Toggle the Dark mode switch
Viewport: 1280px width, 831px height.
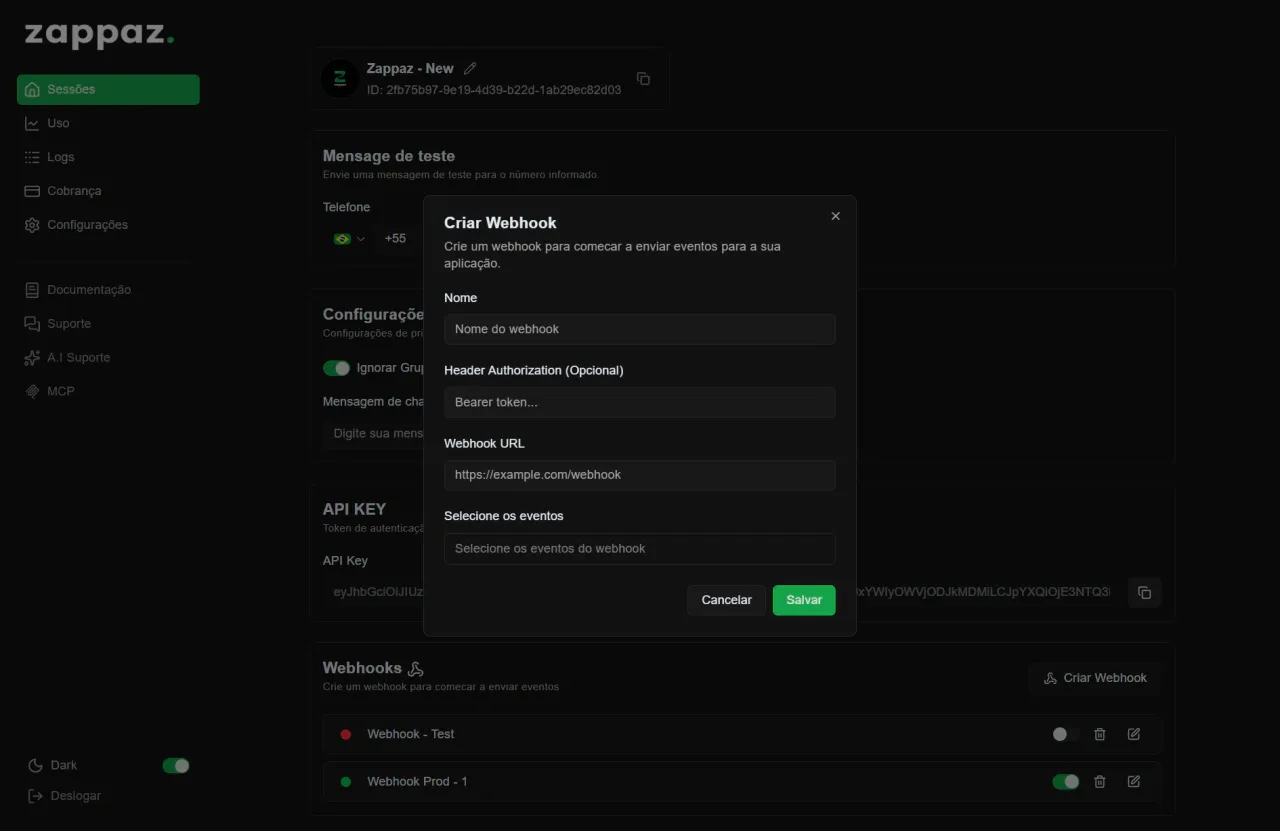tap(176, 766)
